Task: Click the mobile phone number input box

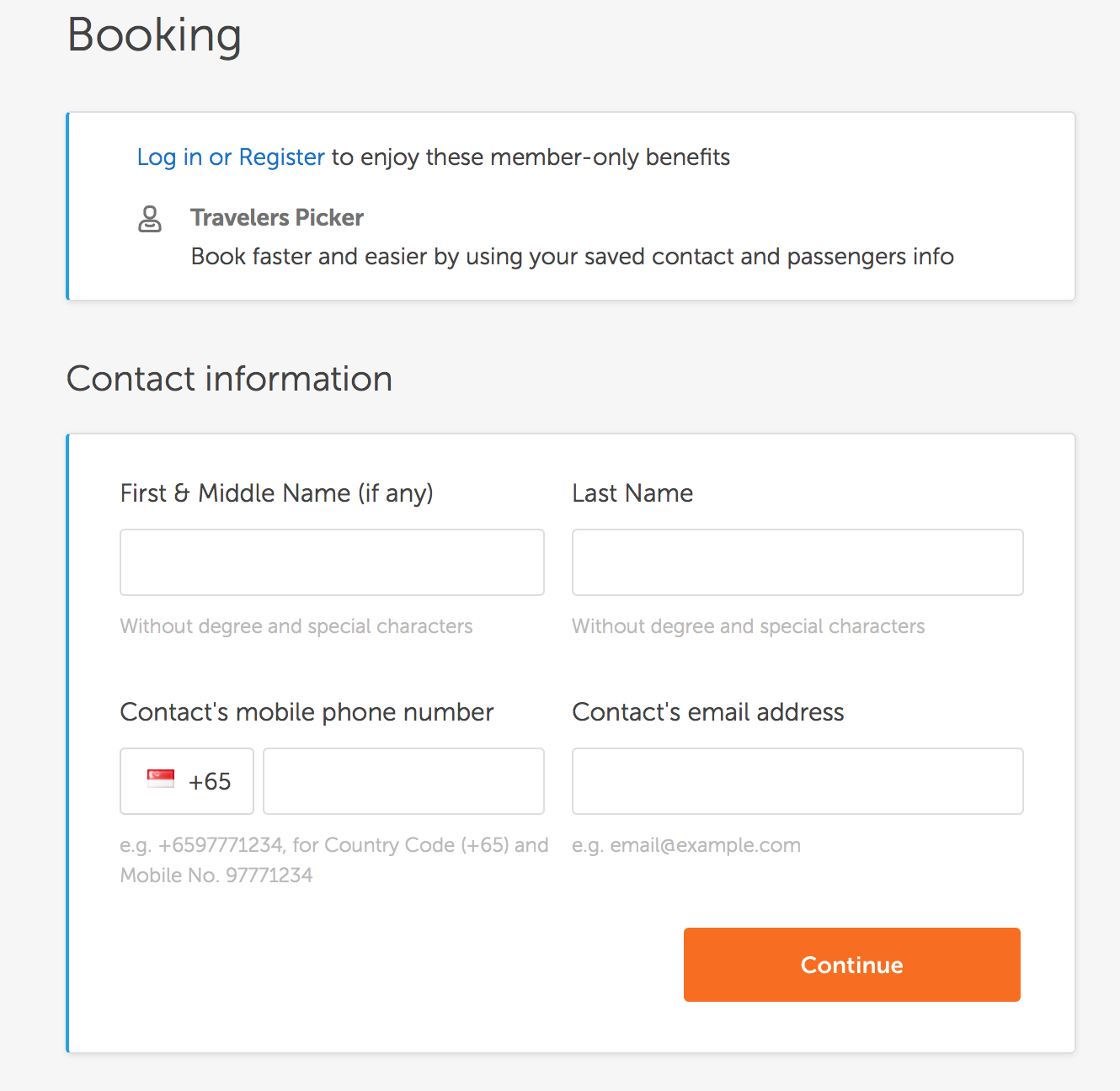Action: click(x=403, y=781)
